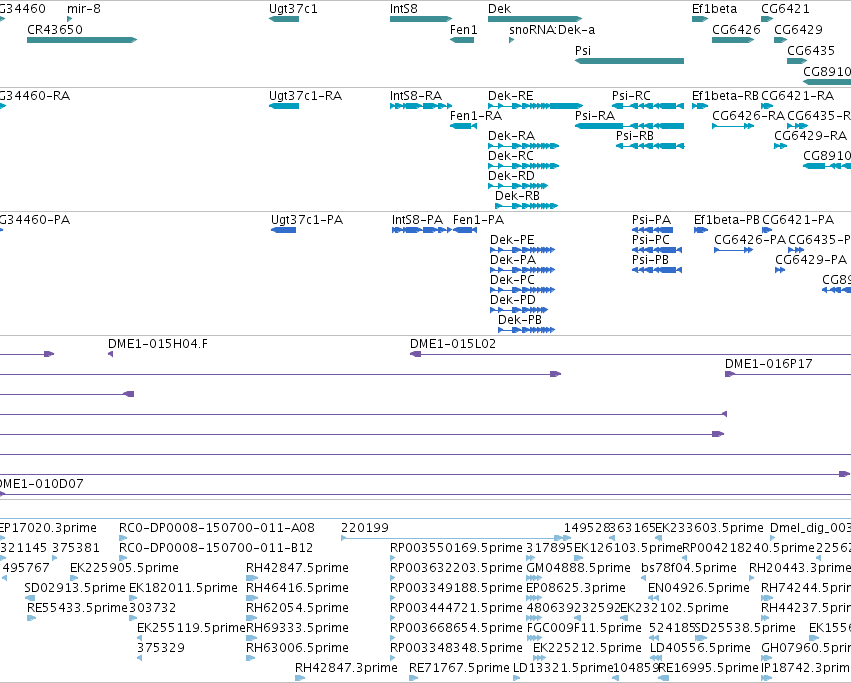Screen dimensions: 851x683
Task: Open the CG6435 gene feature
Action: click(797, 61)
